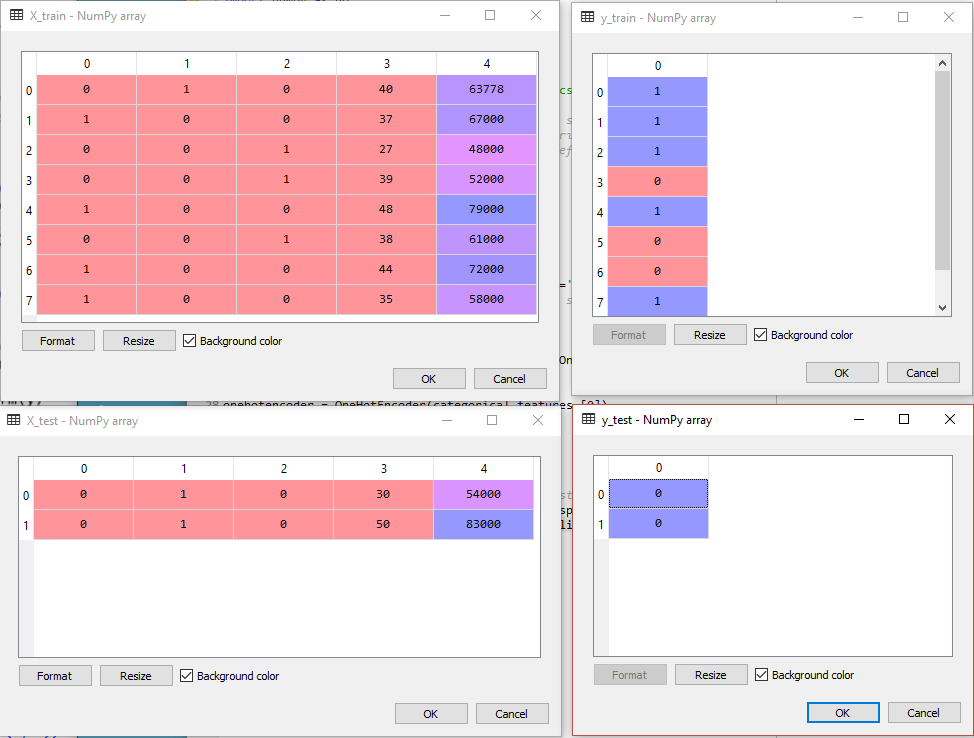974x738 pixels.
Task: Cancel the X_test array dialog
Action: (x=512, y=714)
